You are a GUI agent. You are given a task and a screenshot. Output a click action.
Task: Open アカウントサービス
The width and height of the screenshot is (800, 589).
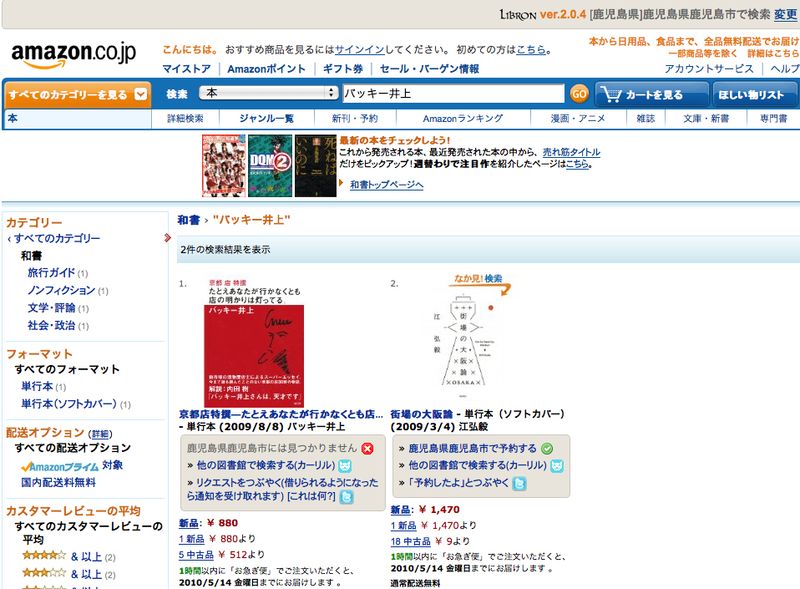708,69
